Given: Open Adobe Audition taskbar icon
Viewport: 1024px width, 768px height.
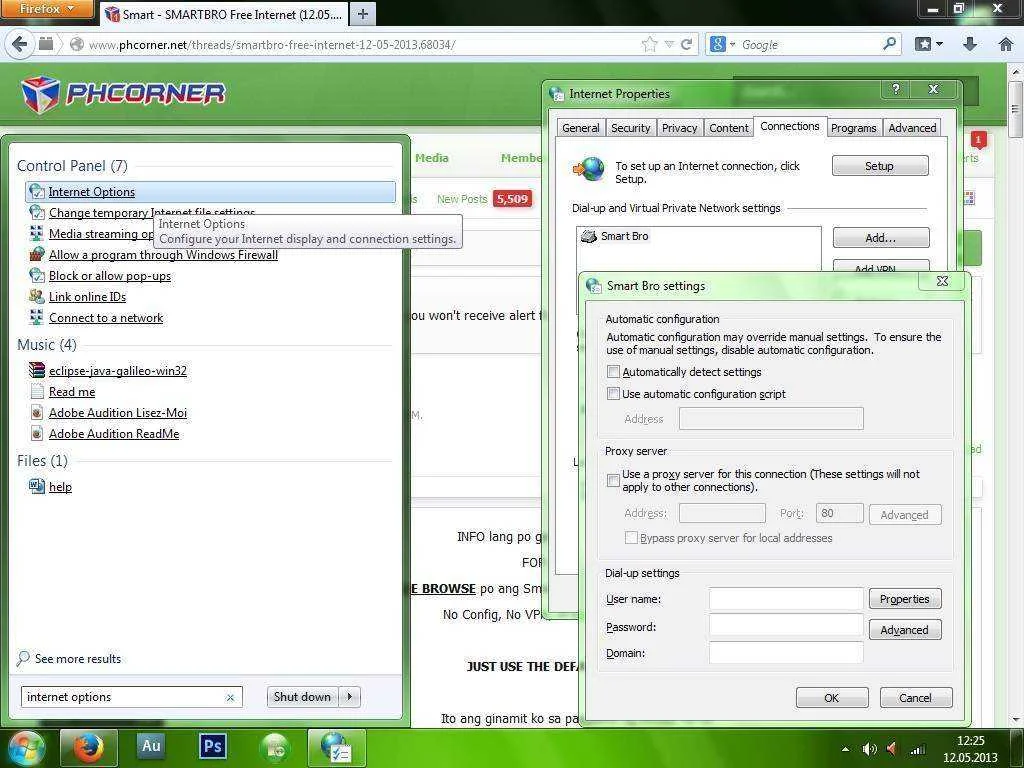Looking at the screenshot, I should point(152,746).
